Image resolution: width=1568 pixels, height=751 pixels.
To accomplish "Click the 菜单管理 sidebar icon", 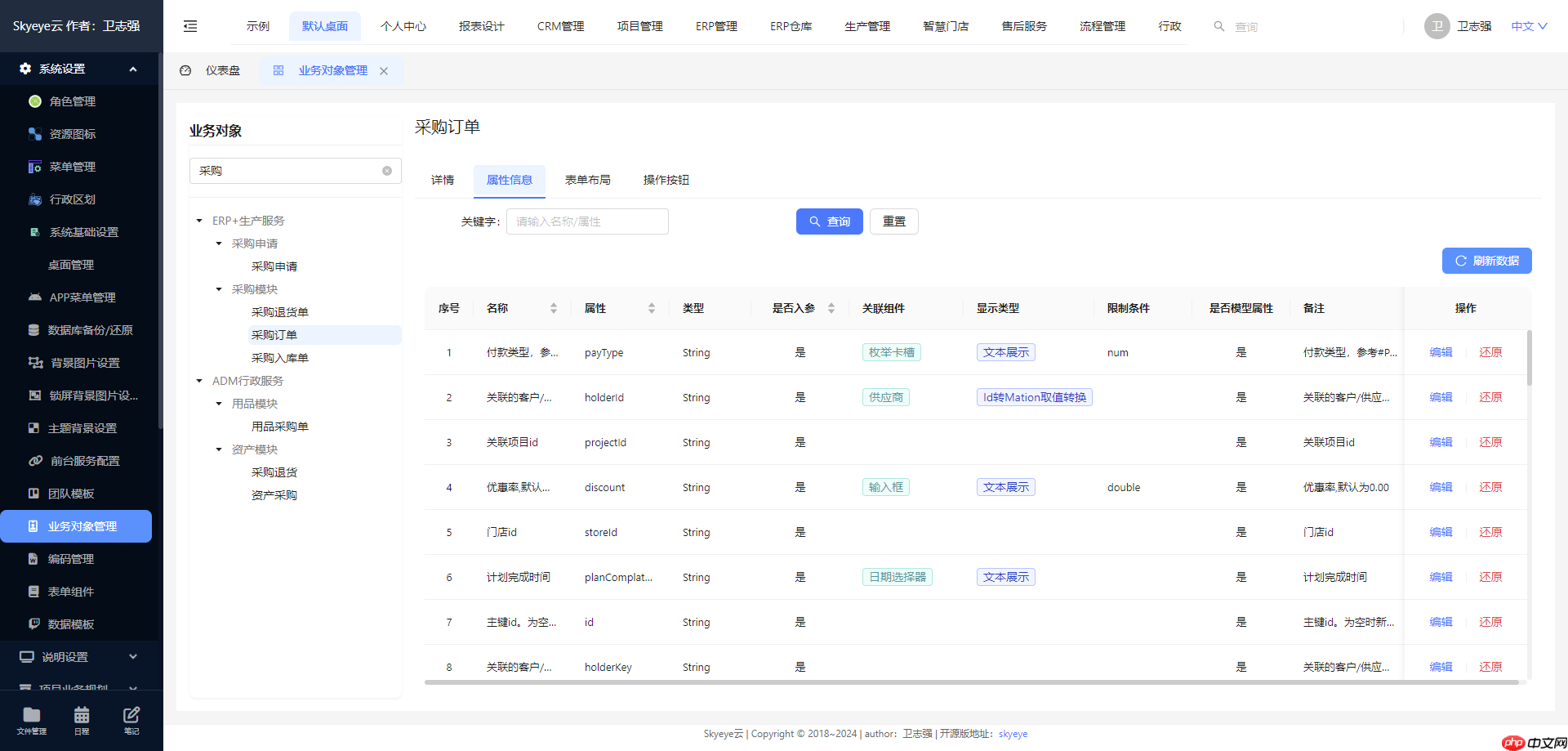I will coord(34,167).
